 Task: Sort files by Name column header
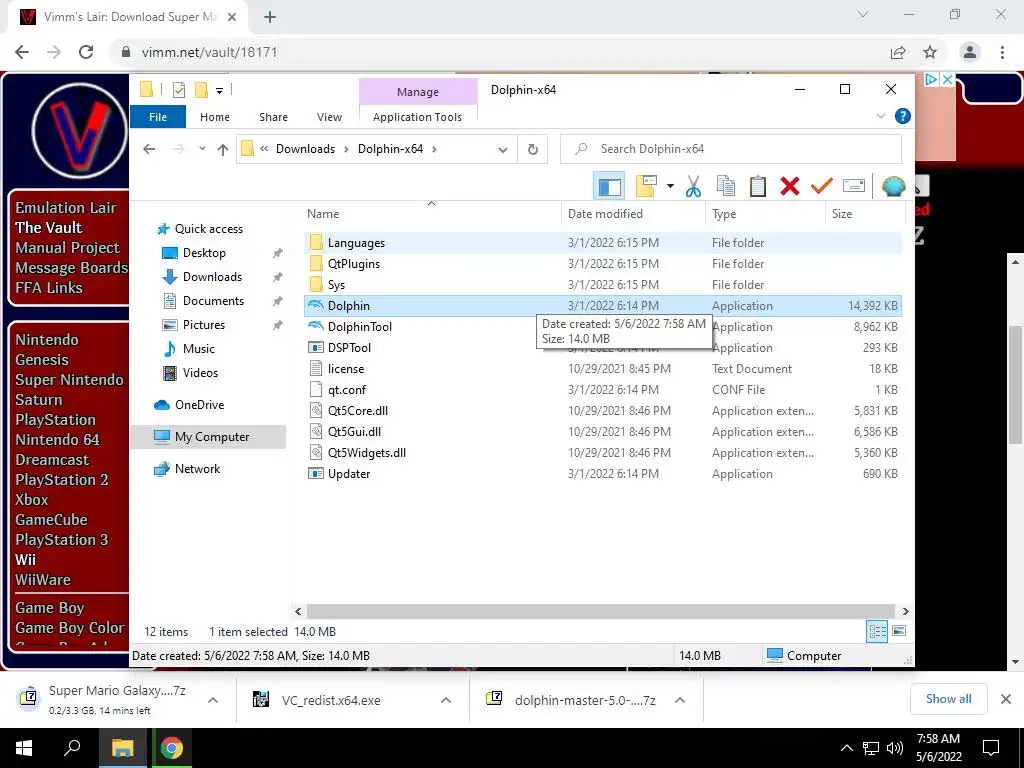click(431, 214)
